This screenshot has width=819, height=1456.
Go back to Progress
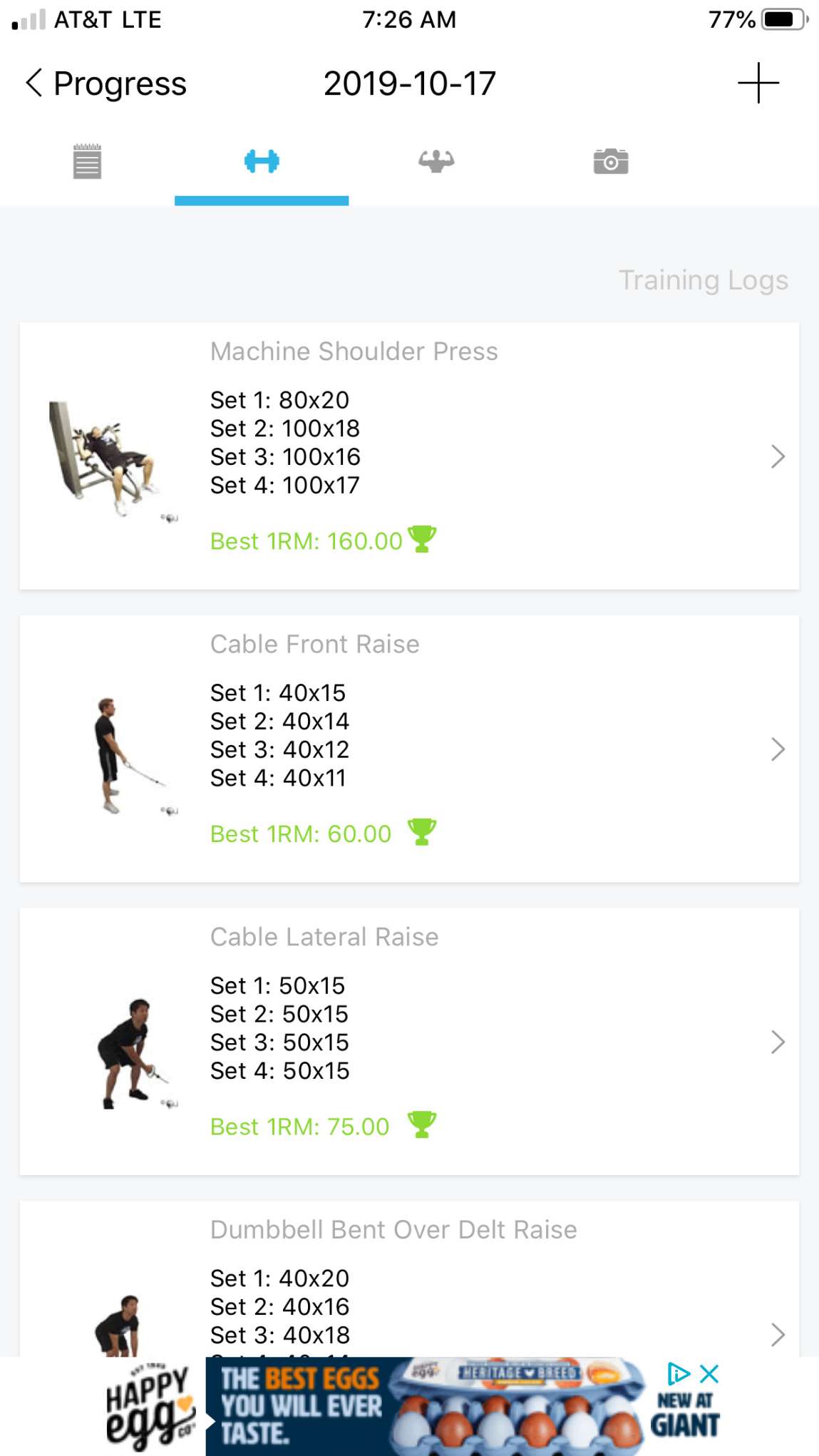(x=106, y=83)
